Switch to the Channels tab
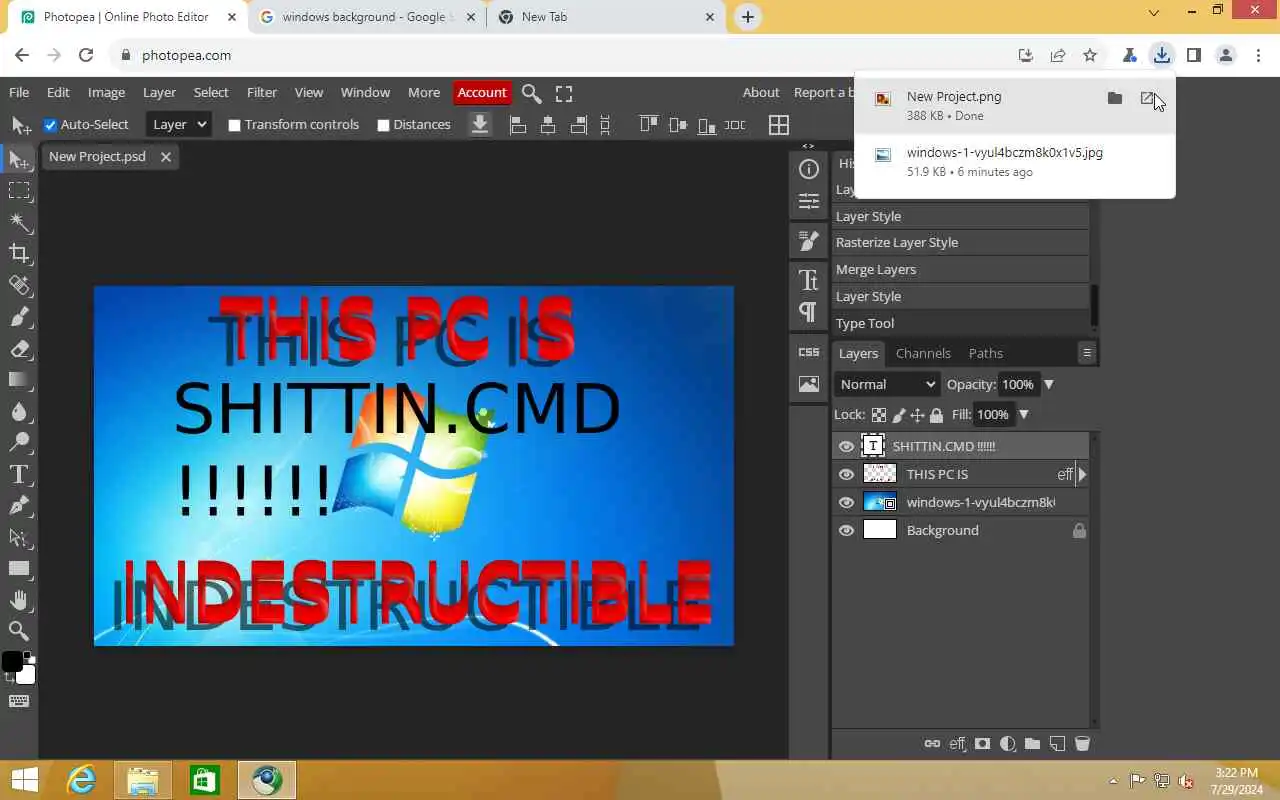Viewport: 1280px width, 800px height. 923,353
